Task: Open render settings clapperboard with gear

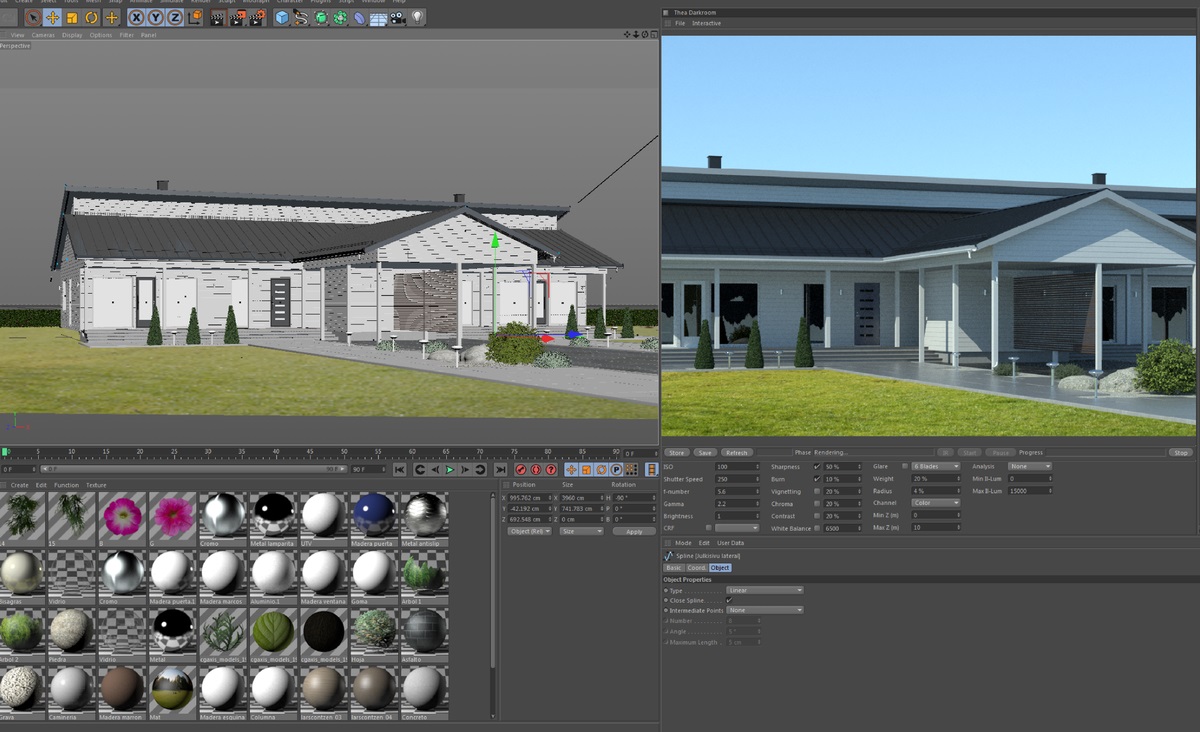Action: [x=258, y=17]
